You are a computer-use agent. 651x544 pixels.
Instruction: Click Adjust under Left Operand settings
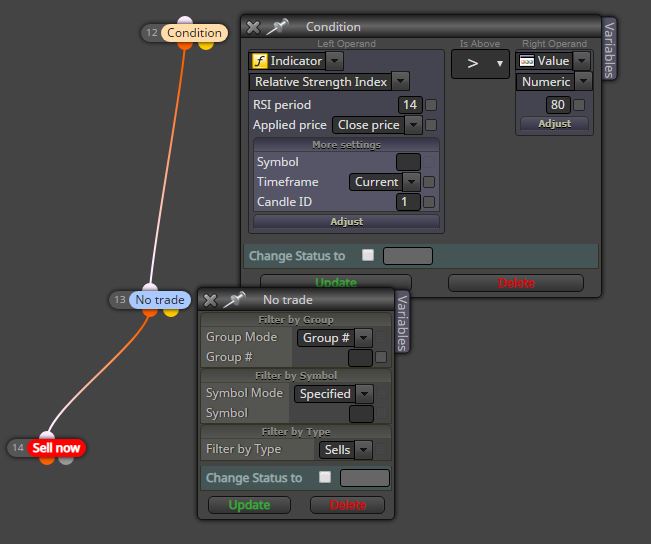tap(346, 221)
